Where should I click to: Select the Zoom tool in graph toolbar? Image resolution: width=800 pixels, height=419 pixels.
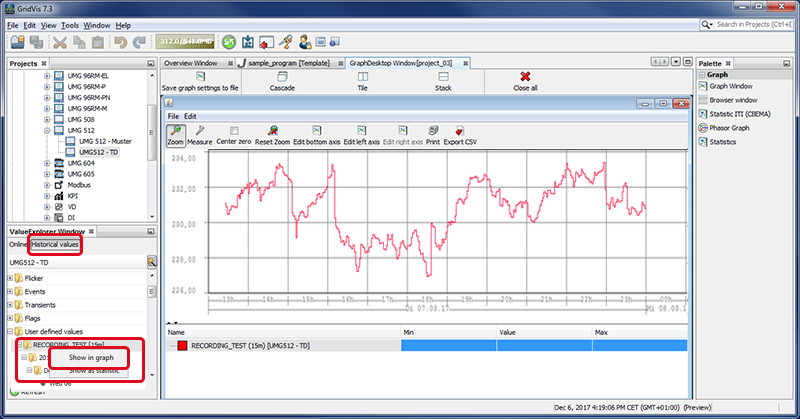175,135
